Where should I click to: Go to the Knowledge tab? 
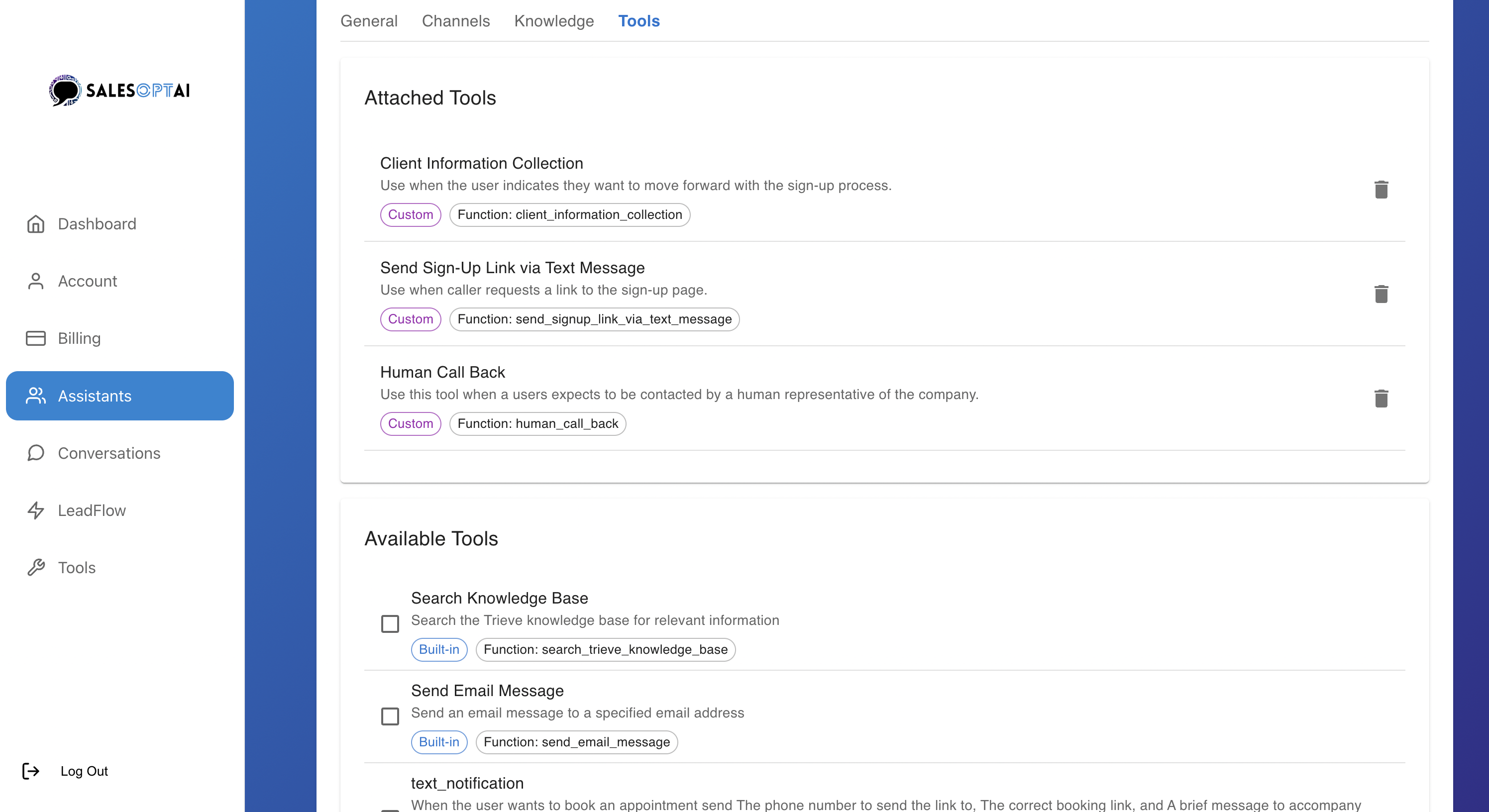(x=554, y=21)
